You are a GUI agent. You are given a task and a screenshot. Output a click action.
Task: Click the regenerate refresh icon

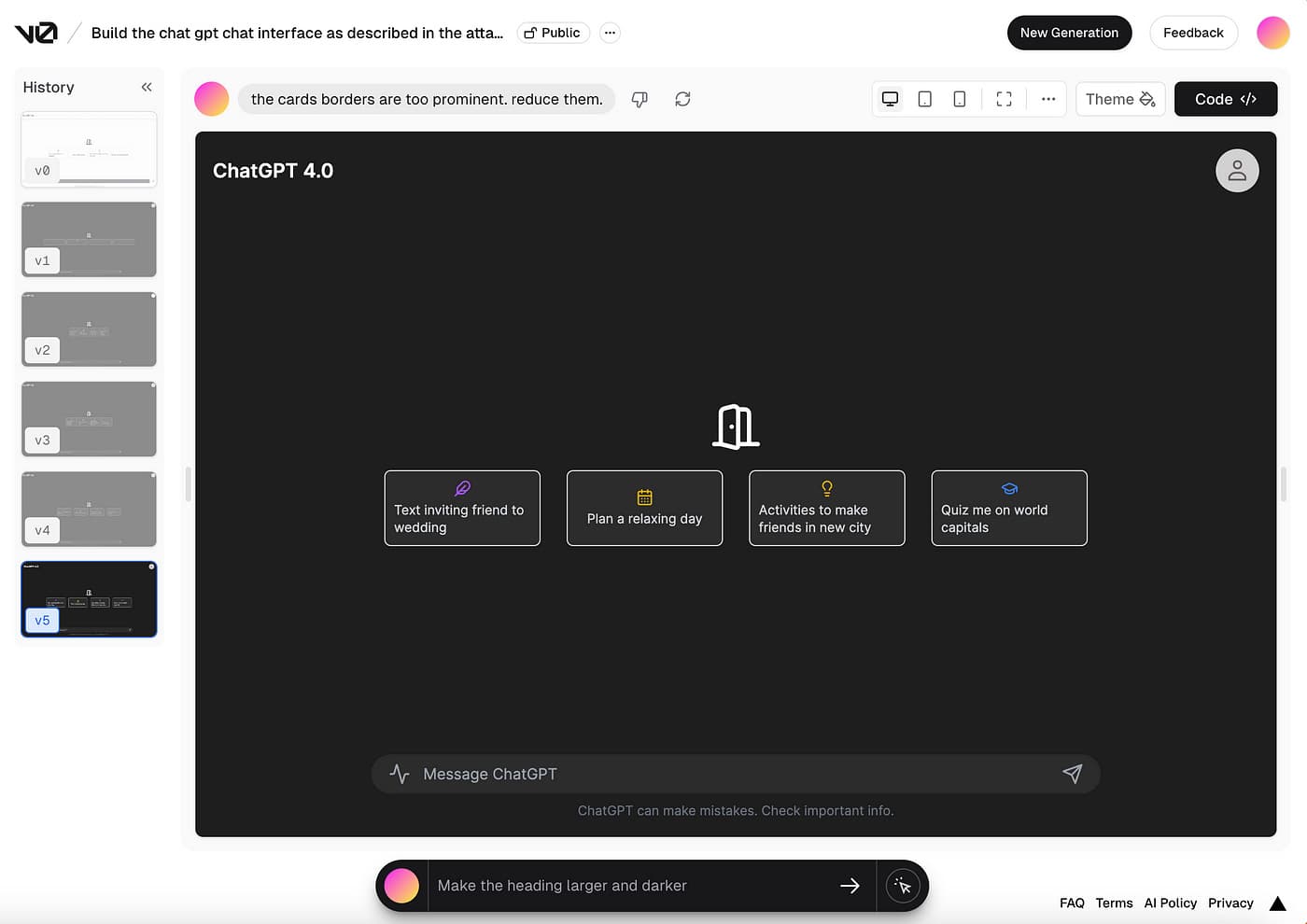coord(682,99)
